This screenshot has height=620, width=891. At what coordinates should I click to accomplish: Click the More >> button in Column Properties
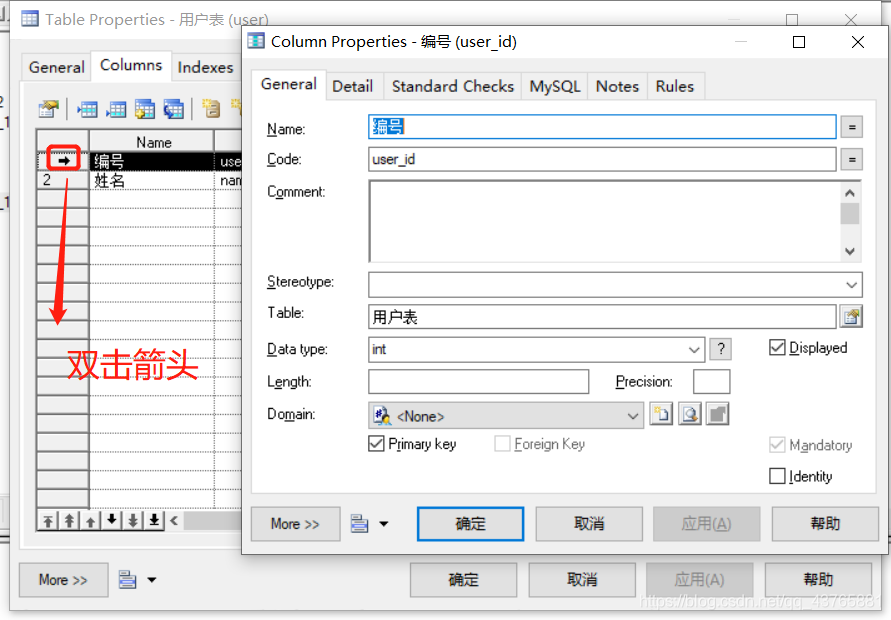coord(295,523)
